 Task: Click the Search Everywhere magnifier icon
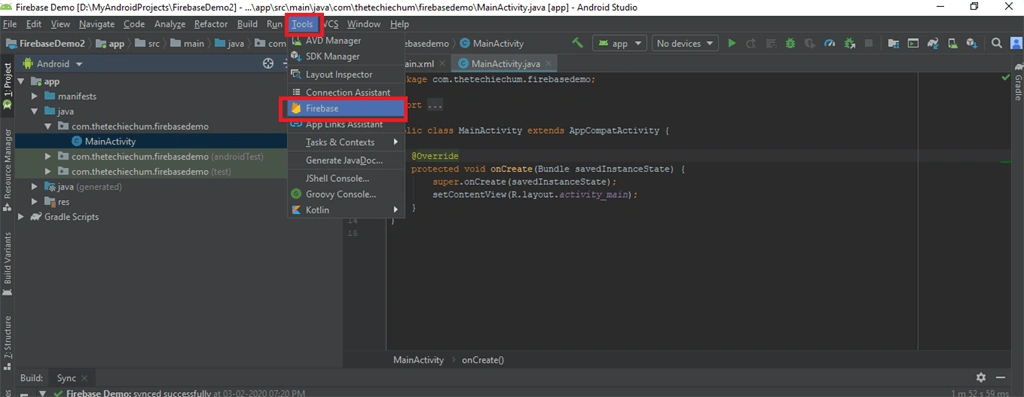[997, 44]
